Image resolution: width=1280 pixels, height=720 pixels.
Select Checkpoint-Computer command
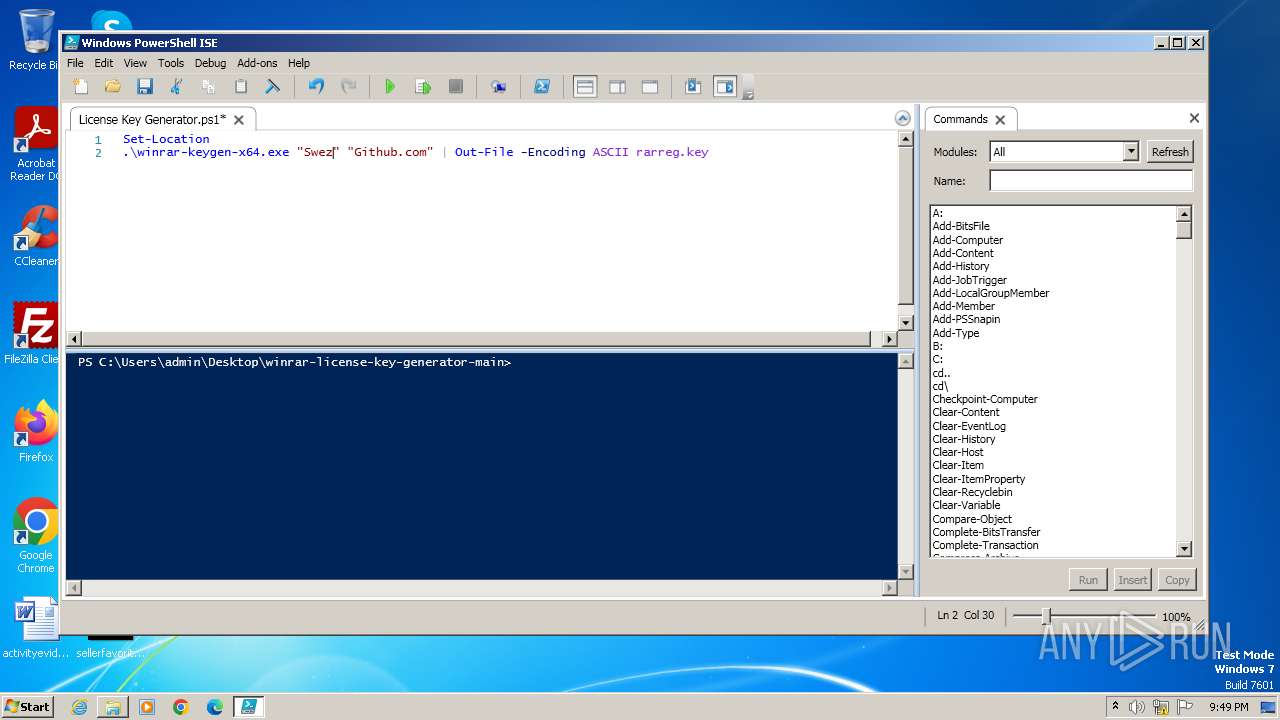(985, 399)
